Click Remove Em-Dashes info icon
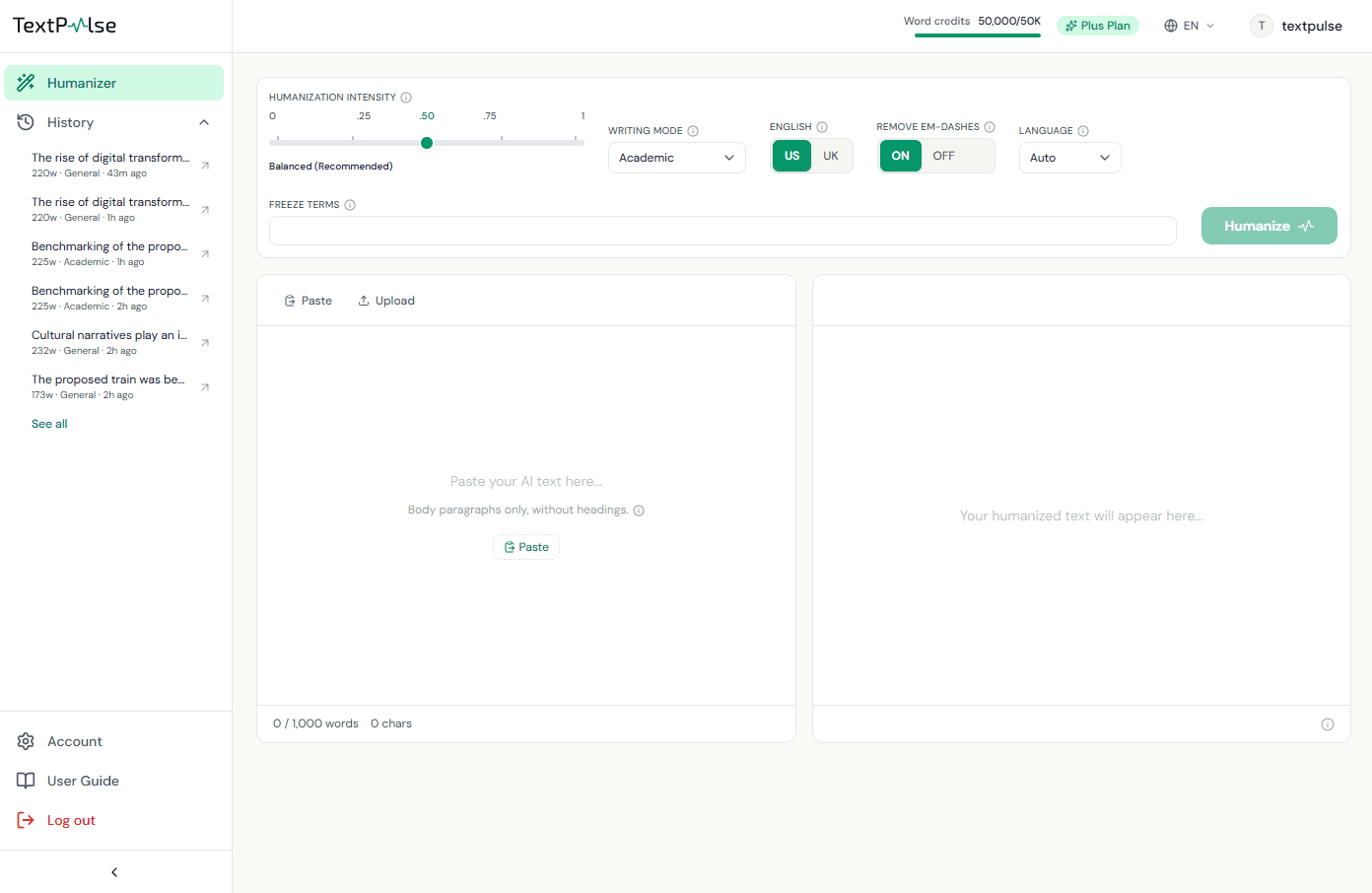The height and width of the screenshot is (893, 1372). pos(990,127)
